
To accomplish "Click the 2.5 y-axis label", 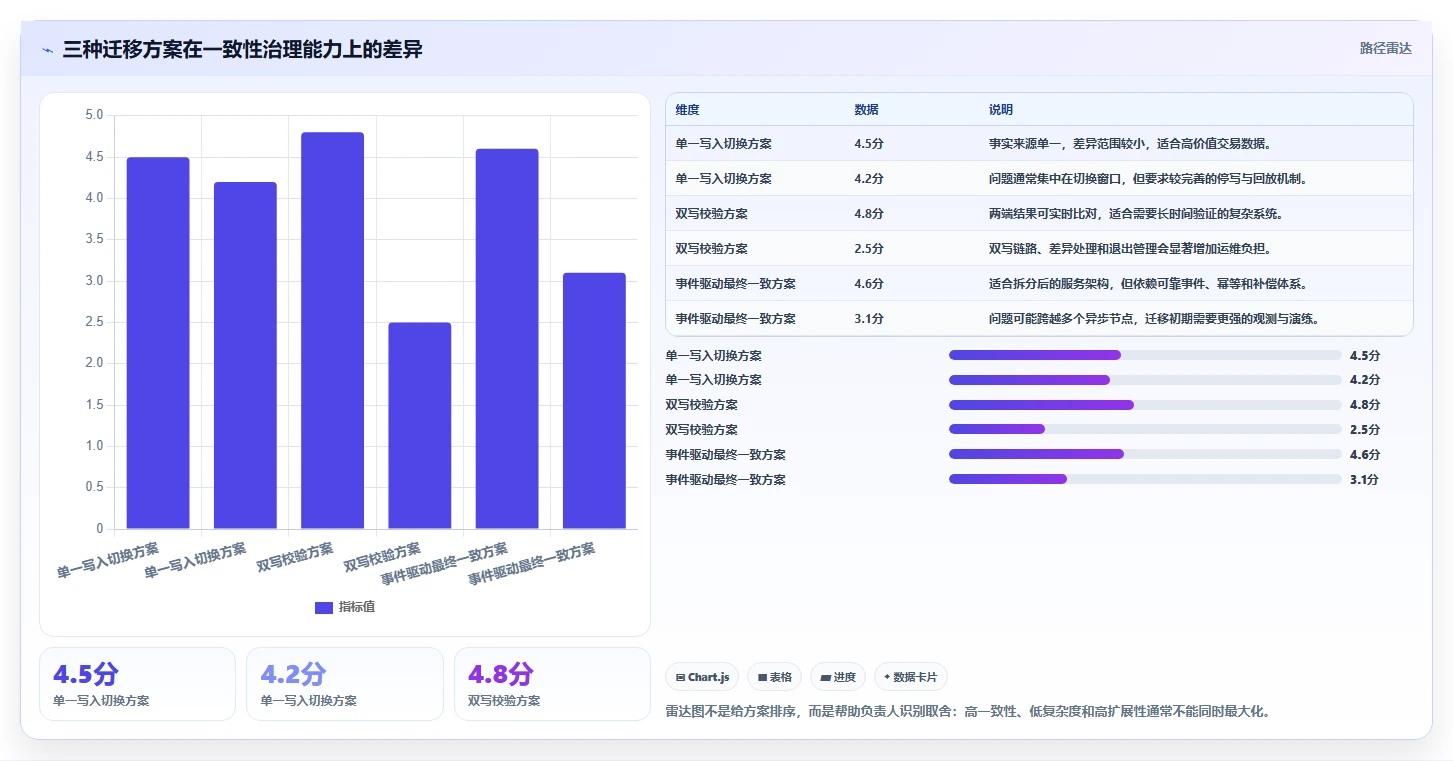I will pyautogui.click(x=94, y=322).
